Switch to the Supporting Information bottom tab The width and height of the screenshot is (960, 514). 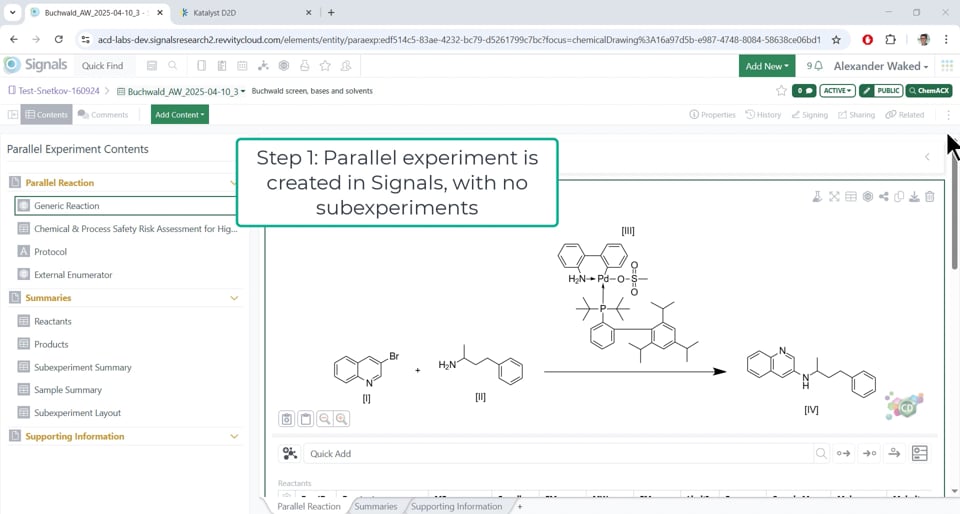[x=456, y=506]
